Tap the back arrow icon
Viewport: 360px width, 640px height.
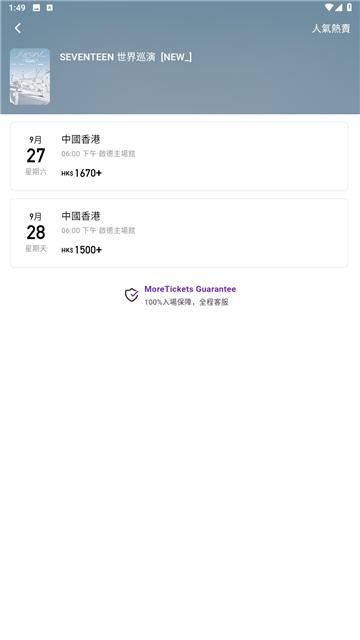[x=18, y=28]
